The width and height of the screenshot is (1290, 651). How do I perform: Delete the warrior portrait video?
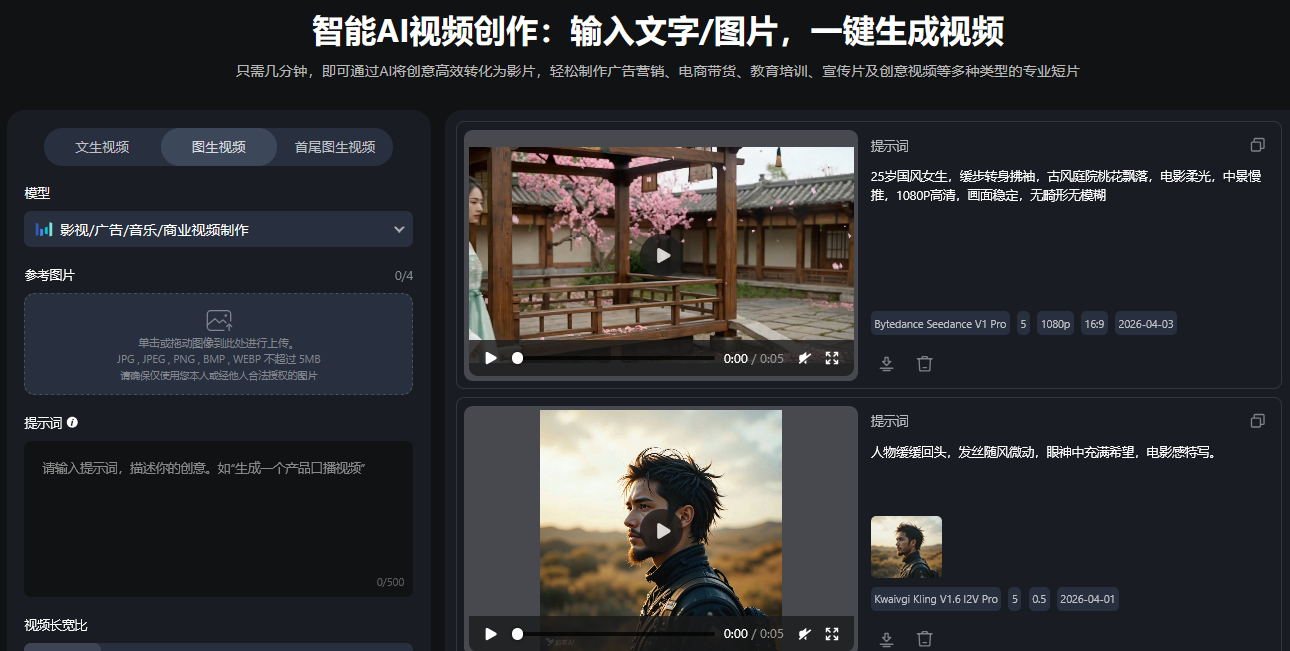[x=925, y=639]
